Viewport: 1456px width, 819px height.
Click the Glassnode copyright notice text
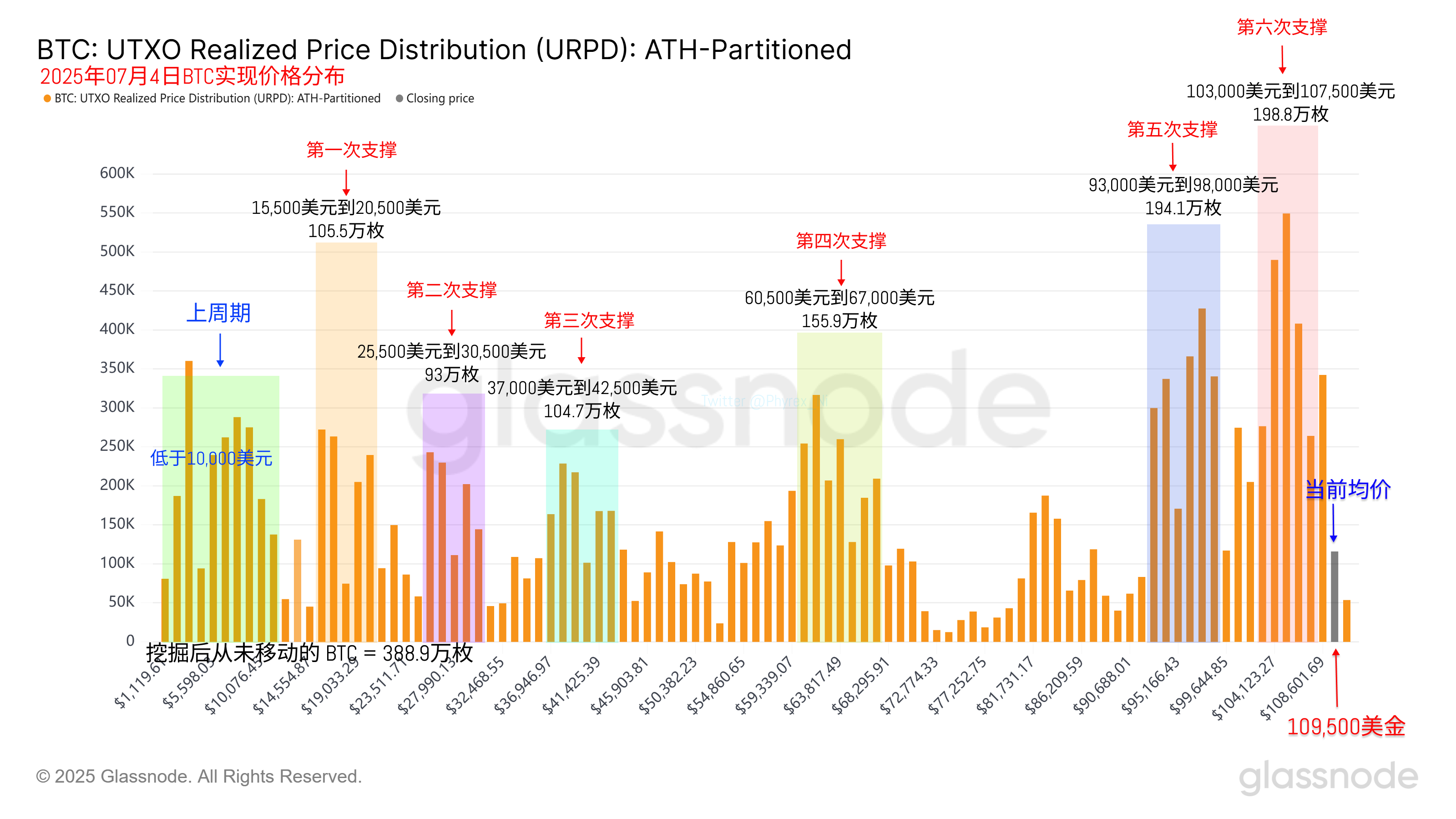tap(198, 777)
